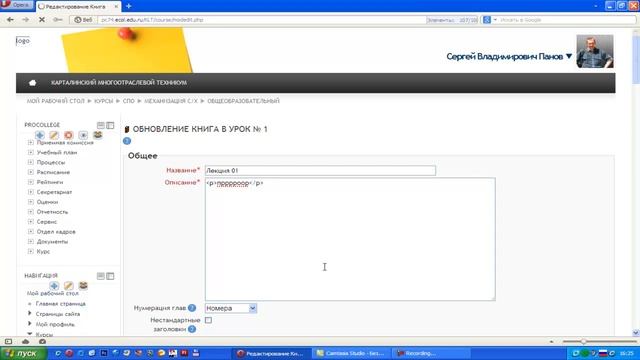Stop page loading with the X button

(x=42, y=20)
